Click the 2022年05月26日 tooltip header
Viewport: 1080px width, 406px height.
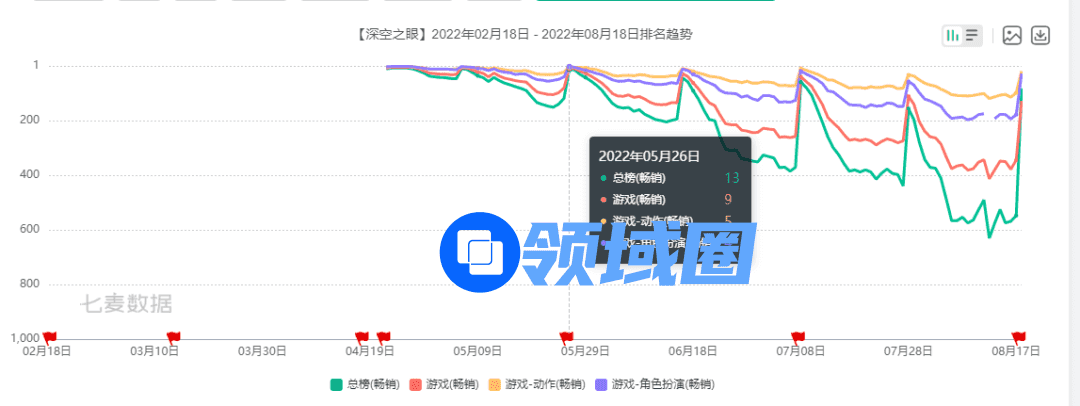click(x=649, y=156)
